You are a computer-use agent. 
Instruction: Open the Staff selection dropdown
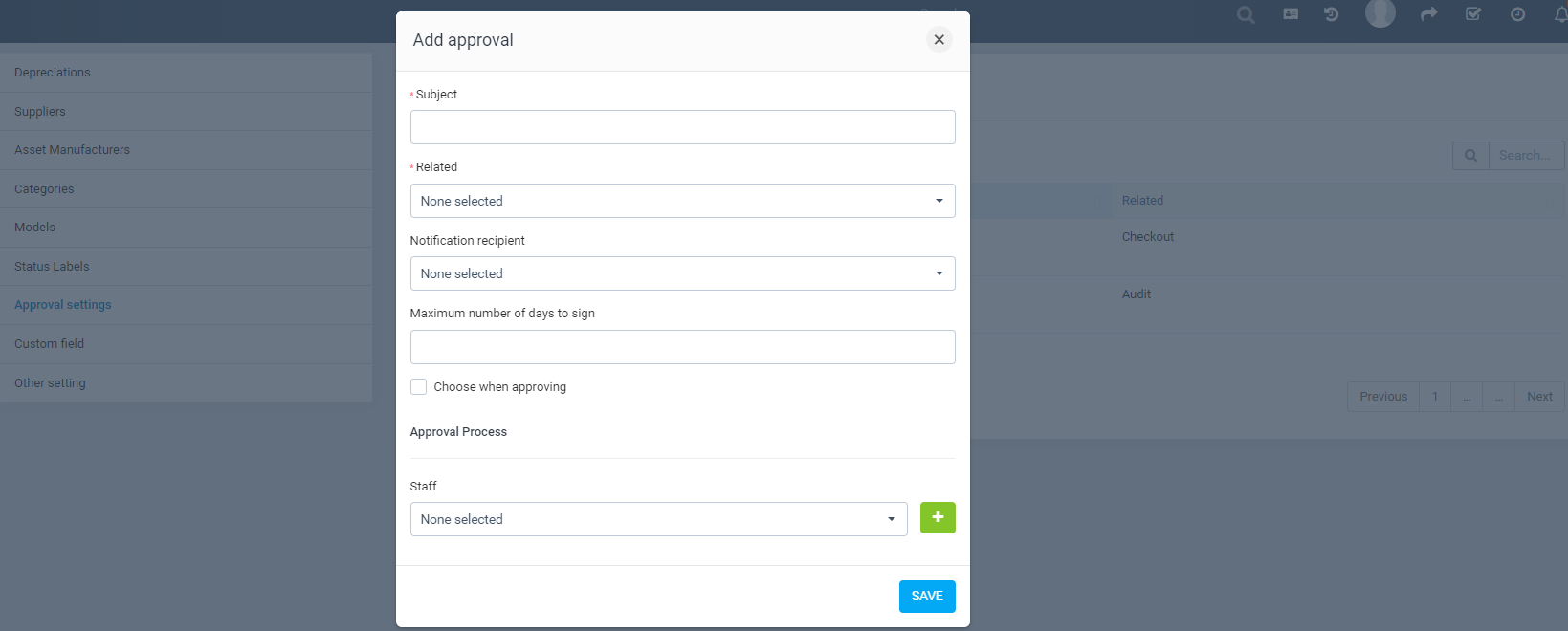tap(658, 519)
